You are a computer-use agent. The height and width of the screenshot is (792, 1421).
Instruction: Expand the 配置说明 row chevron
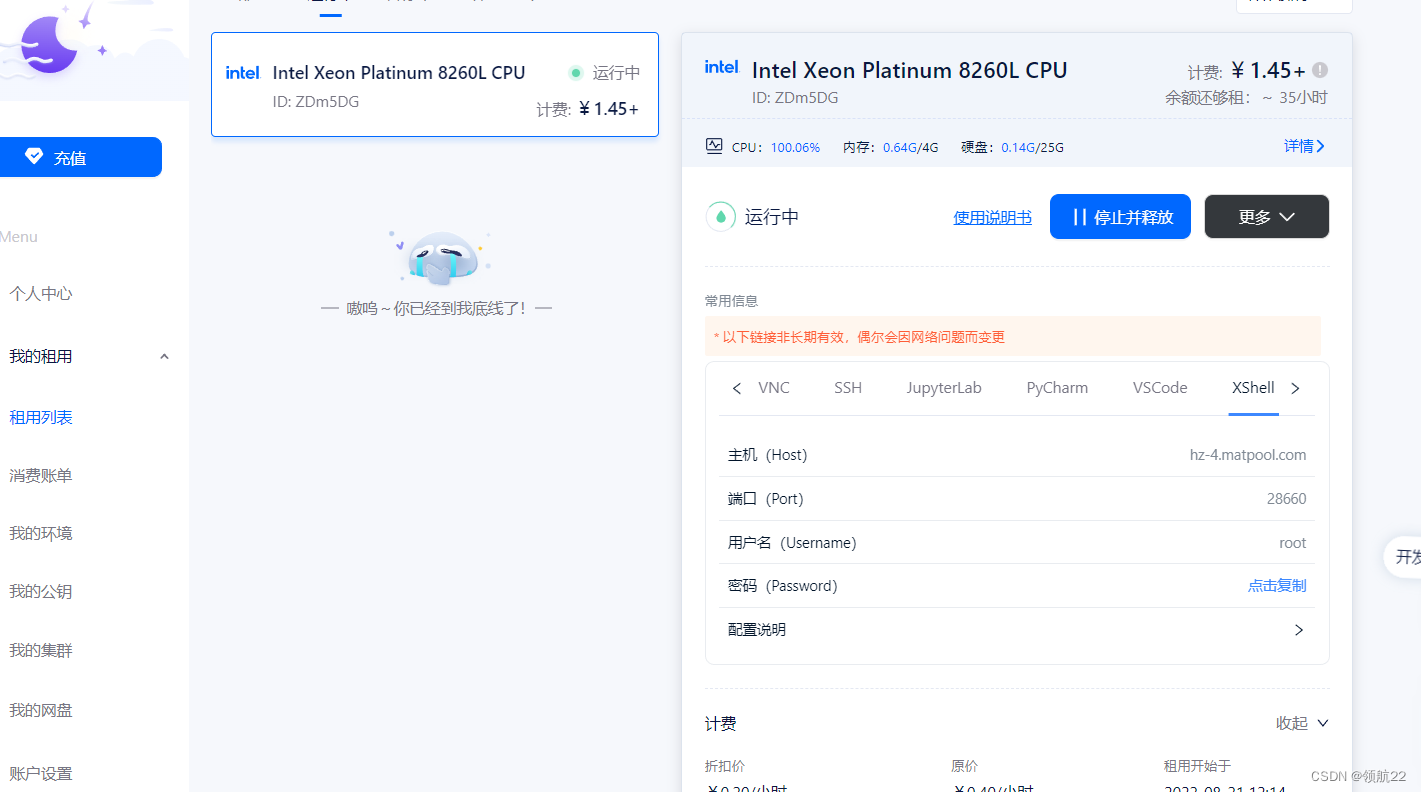click(1299, 630)
